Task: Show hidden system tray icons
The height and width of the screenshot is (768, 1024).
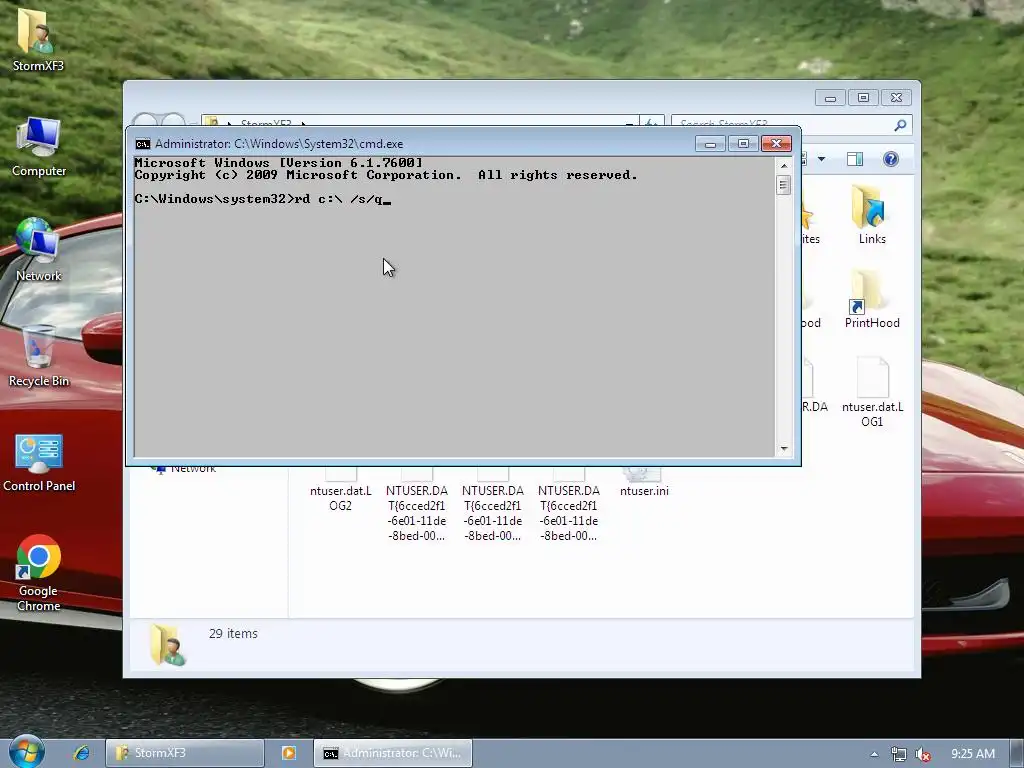Action: coord(874,754)
